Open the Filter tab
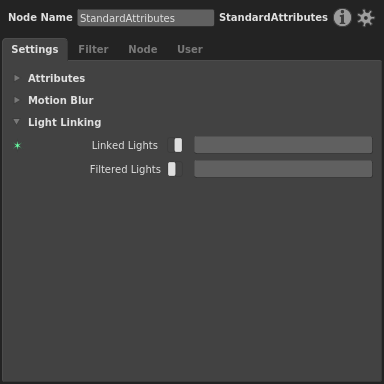This screenshot has height=384, width=384. (93, 49)
